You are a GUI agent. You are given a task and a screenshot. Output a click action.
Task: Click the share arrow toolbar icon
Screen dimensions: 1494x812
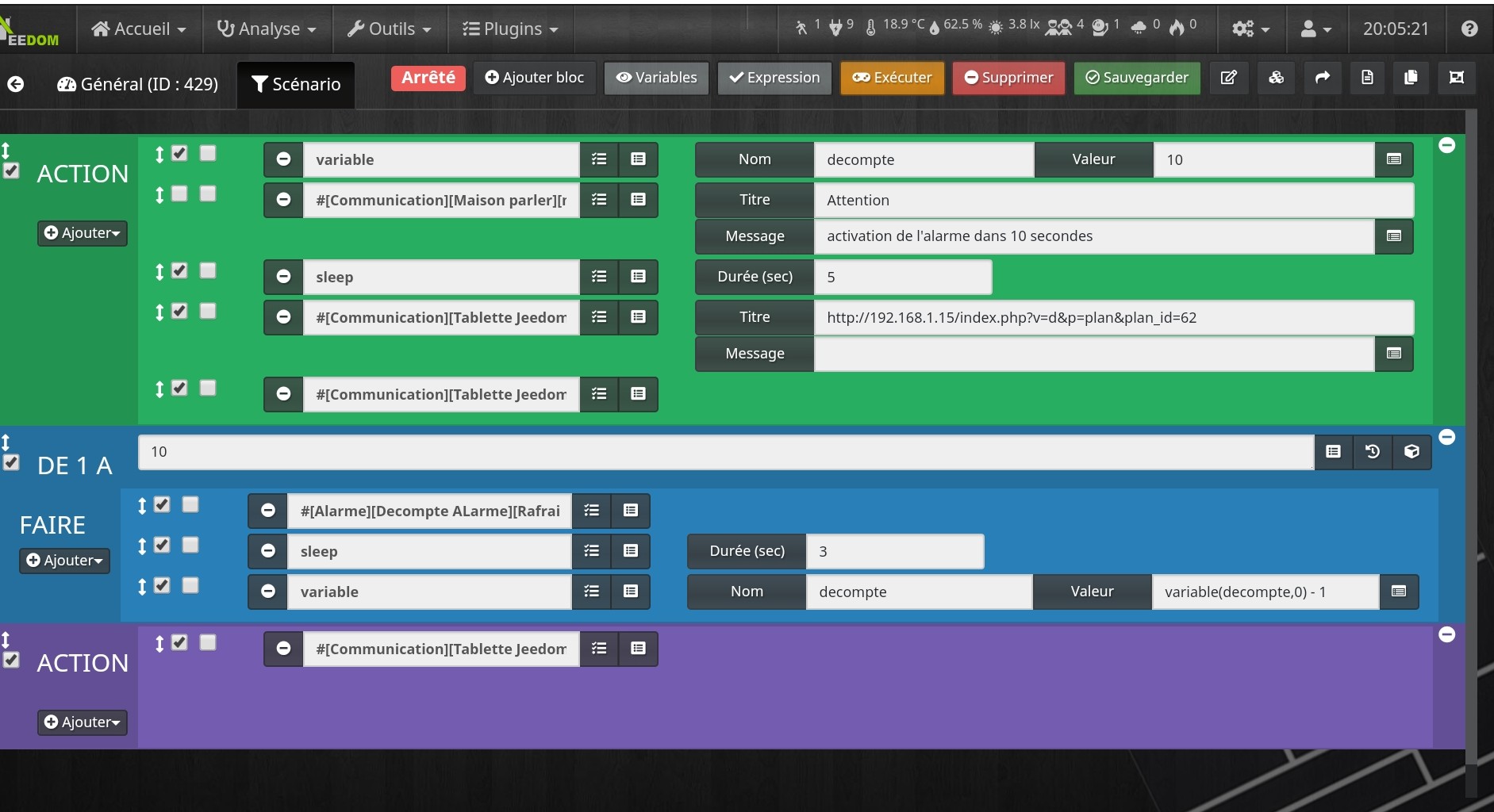click(x=1322, y=78)
